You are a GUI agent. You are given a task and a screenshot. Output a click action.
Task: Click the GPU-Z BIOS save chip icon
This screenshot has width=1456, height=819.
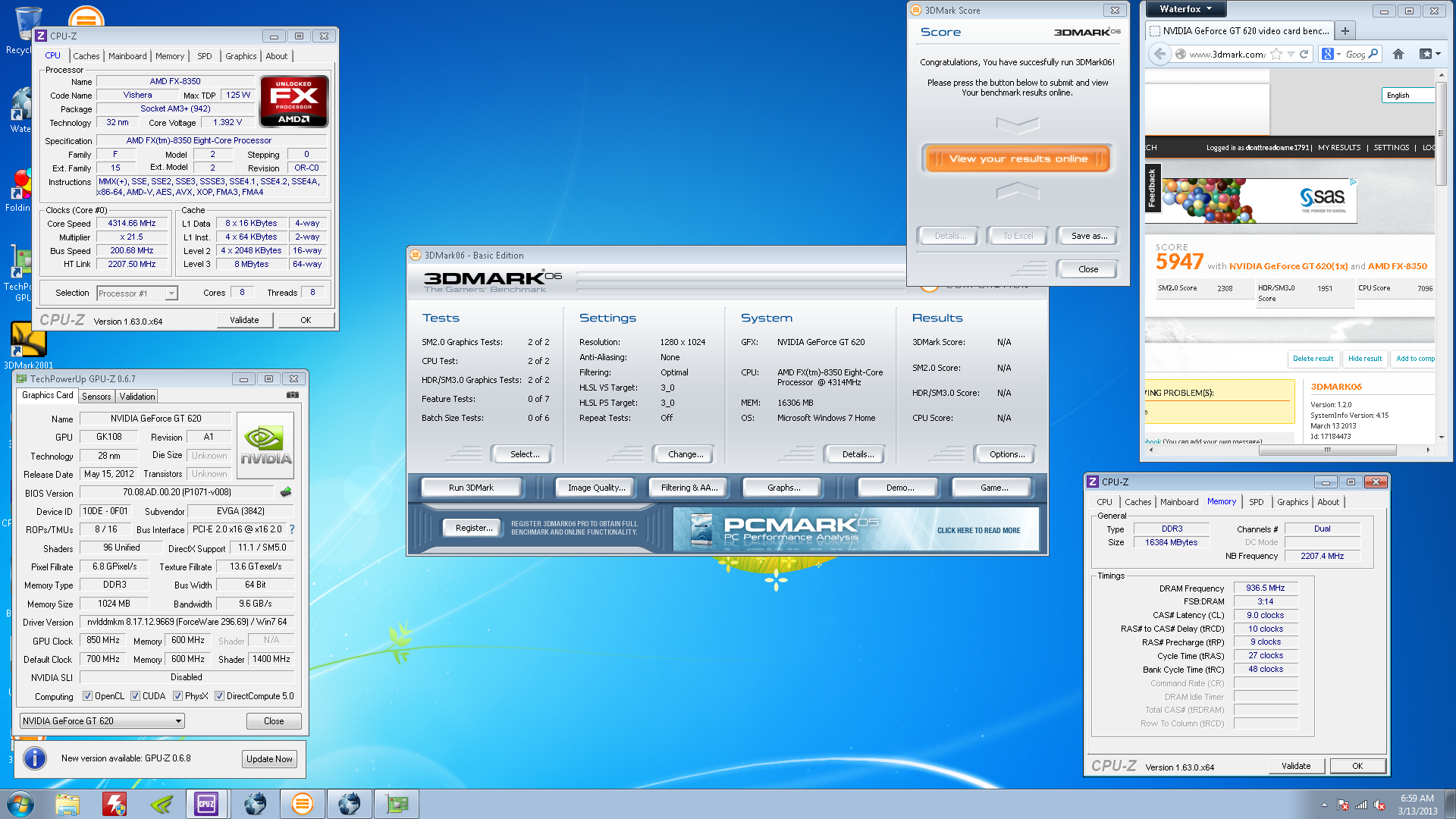click(286, 492)
